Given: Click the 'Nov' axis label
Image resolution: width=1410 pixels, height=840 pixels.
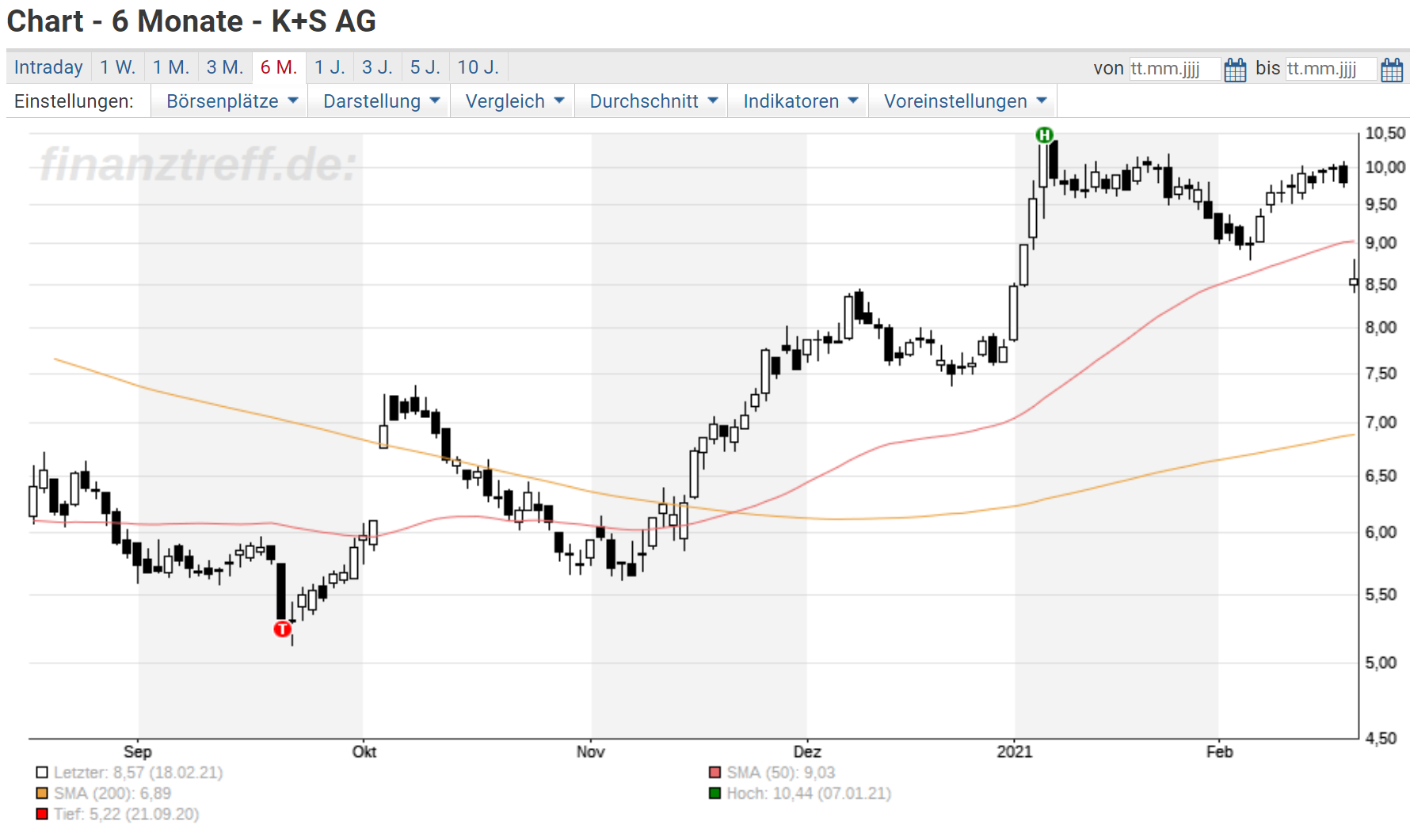Looking at the screenshot, I should (x=591, y=752).
